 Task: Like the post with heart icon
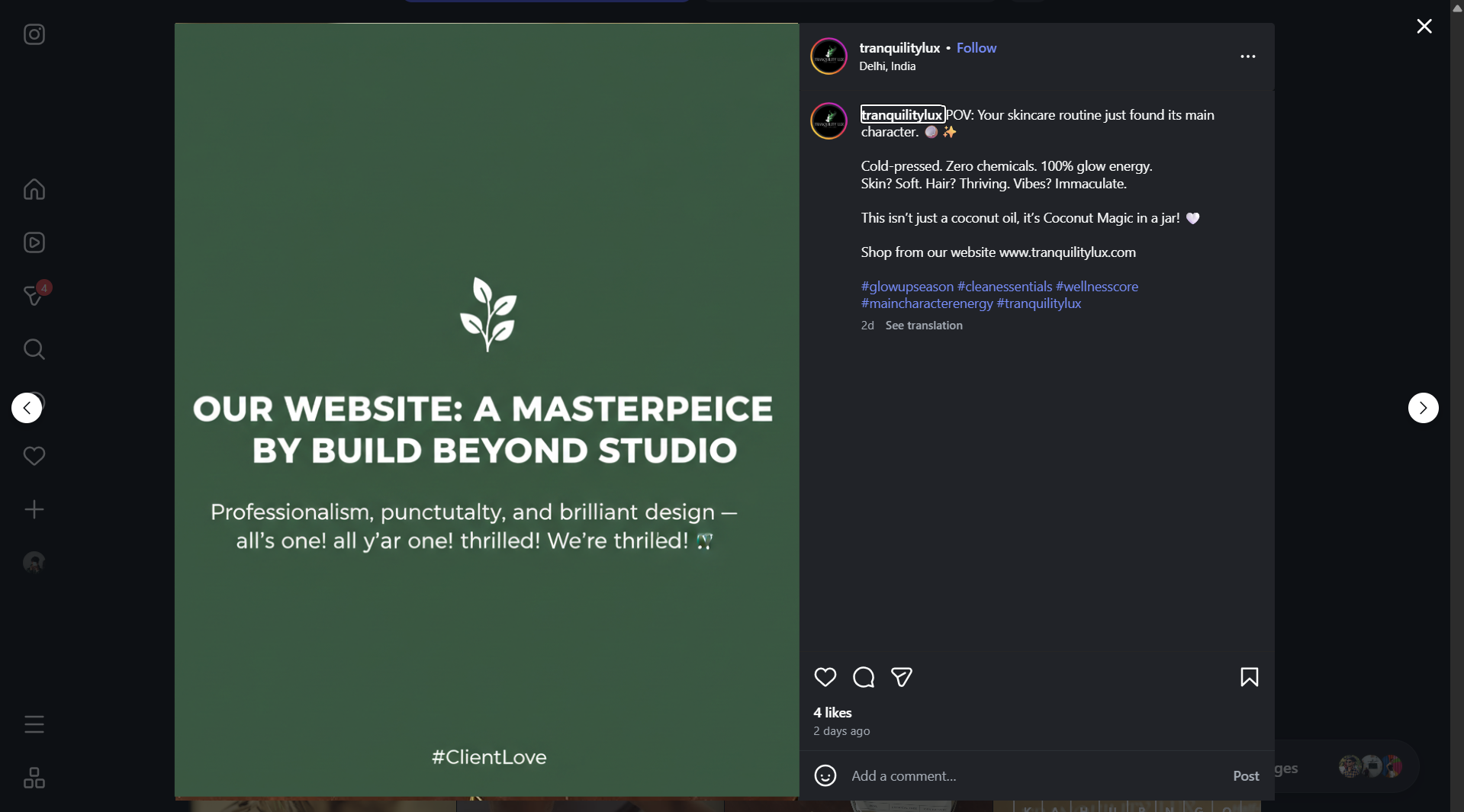(825, 677)
